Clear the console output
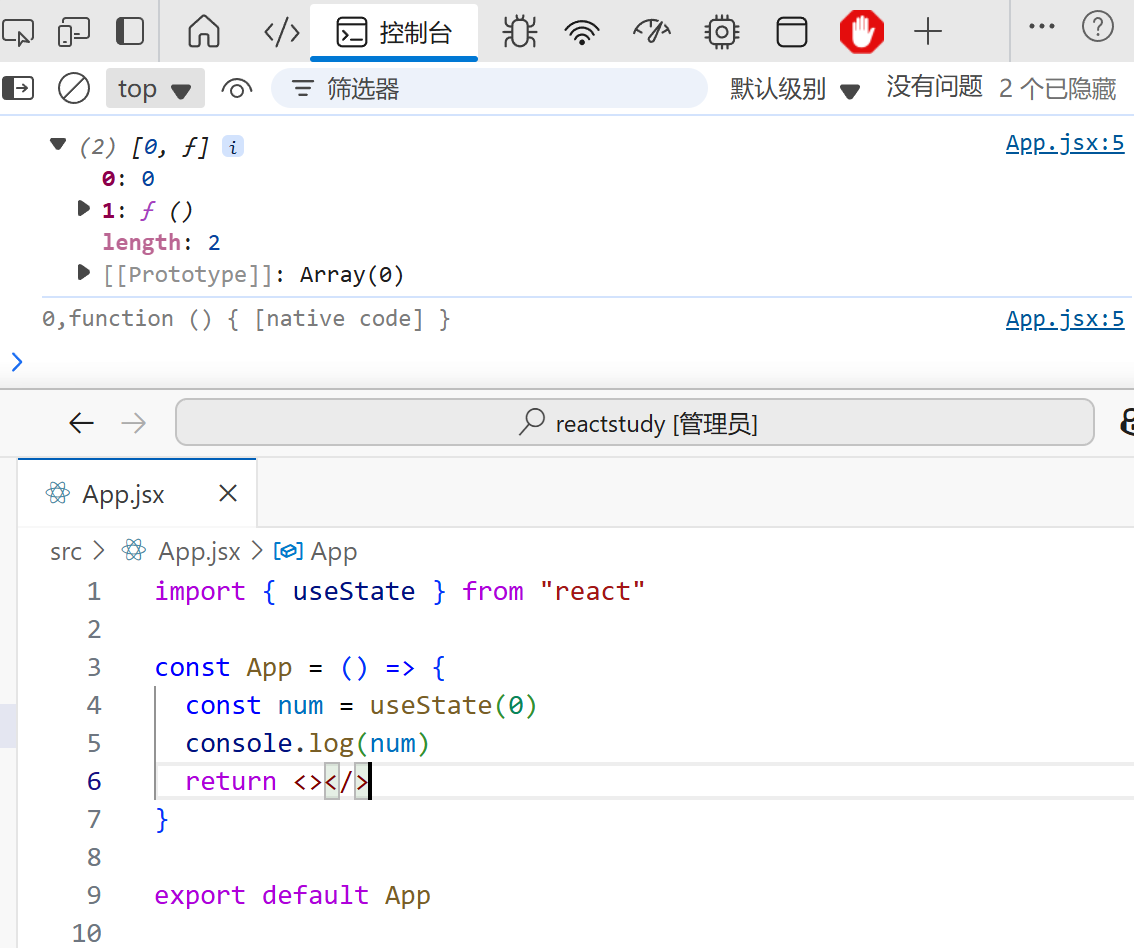The width and height of the screenshot is (1134, 948). point(74,88)
